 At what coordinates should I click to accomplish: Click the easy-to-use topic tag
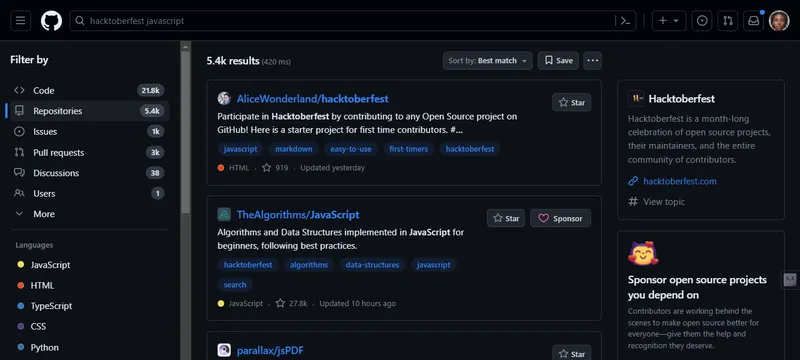coord(351,149)
